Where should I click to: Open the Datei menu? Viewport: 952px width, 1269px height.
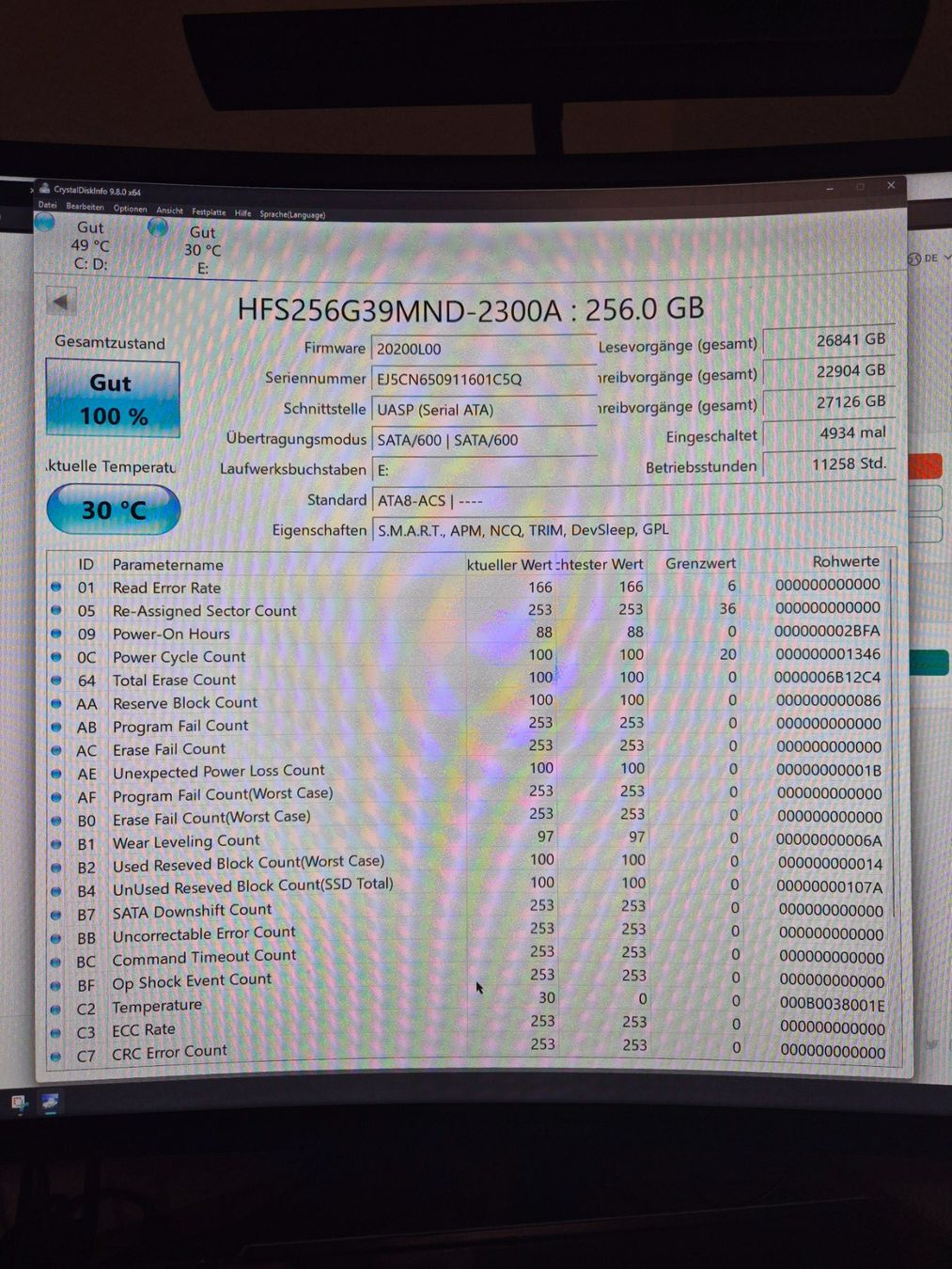click(47, 205)
